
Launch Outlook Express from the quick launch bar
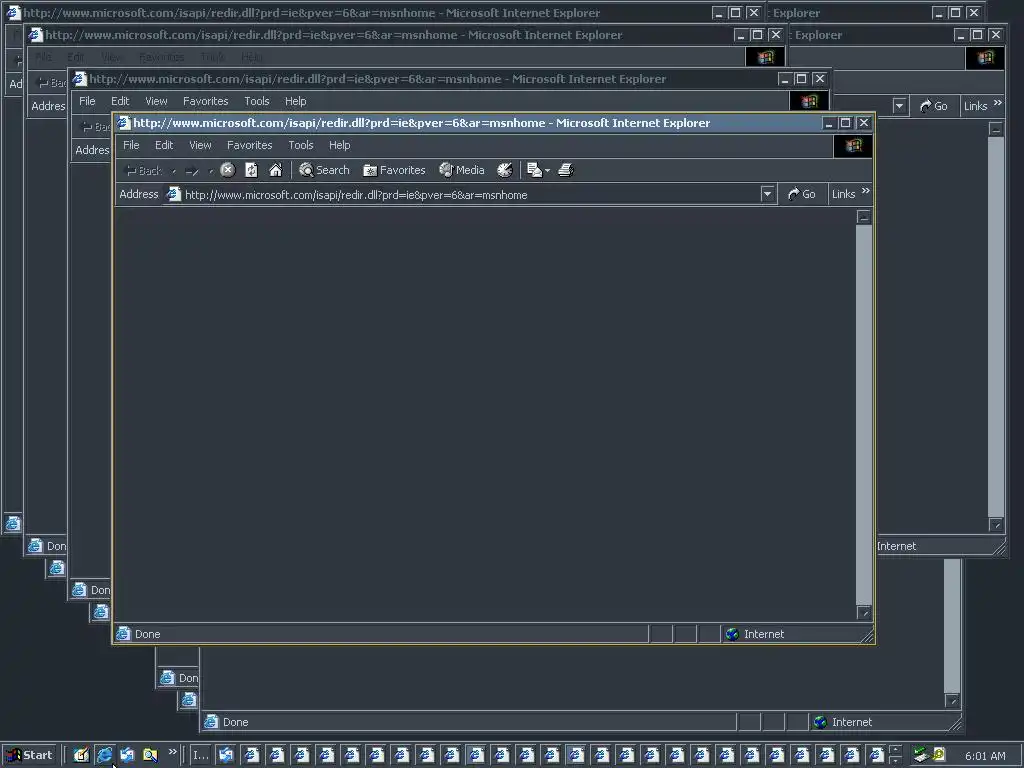127,755
